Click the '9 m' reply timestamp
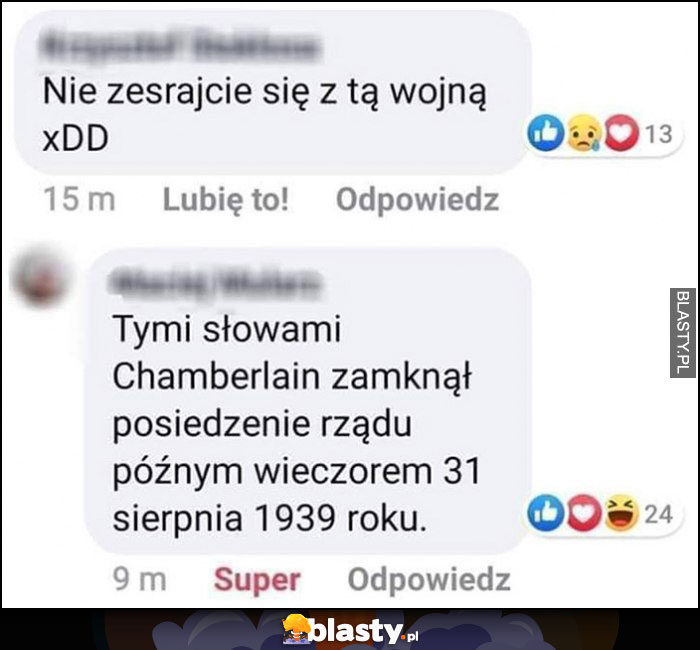 (x=139, y=579)
